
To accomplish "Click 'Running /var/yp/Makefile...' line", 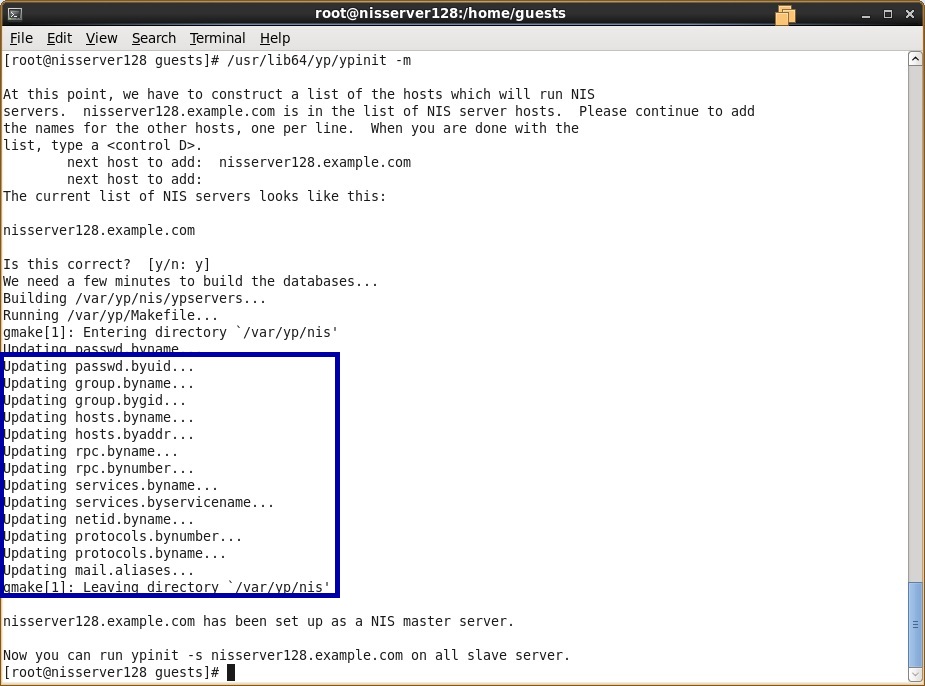I will coord(110,316).
